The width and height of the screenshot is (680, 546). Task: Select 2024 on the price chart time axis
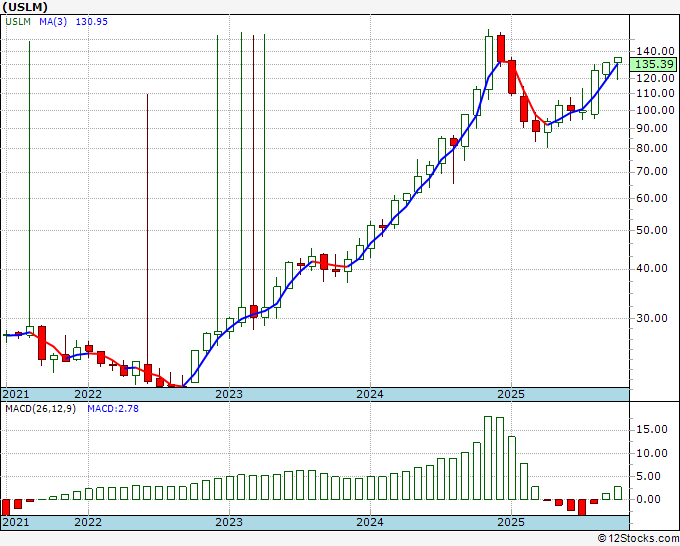[370, 394]
